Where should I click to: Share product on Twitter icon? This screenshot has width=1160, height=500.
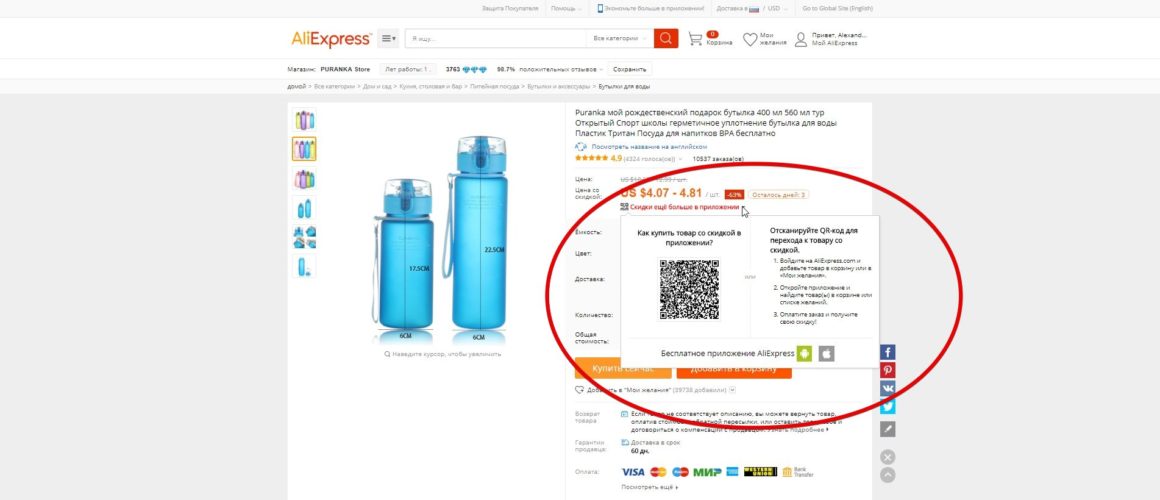(888, 406)
